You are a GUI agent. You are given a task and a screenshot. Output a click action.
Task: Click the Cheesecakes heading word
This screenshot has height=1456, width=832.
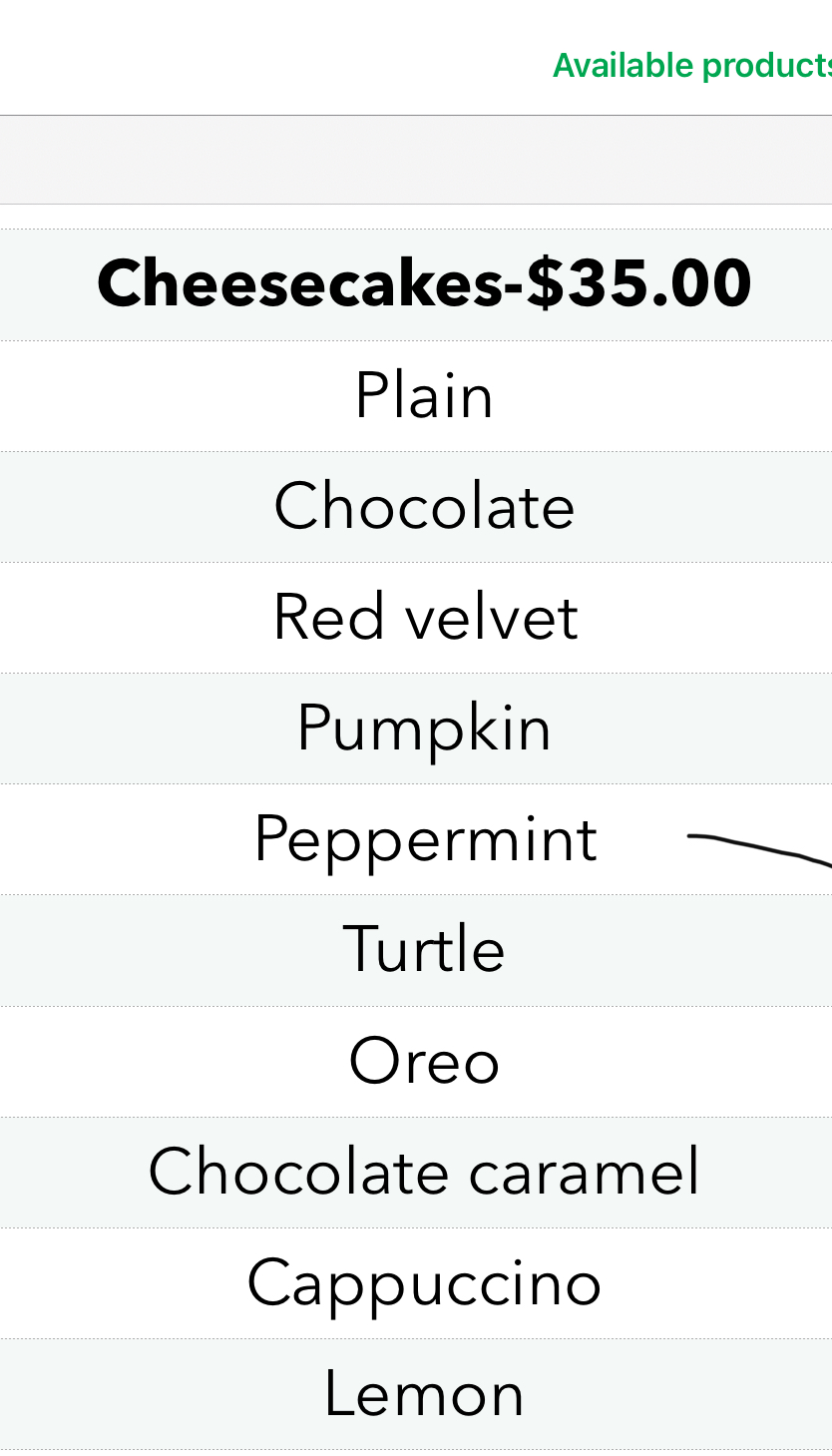[299, 283]
